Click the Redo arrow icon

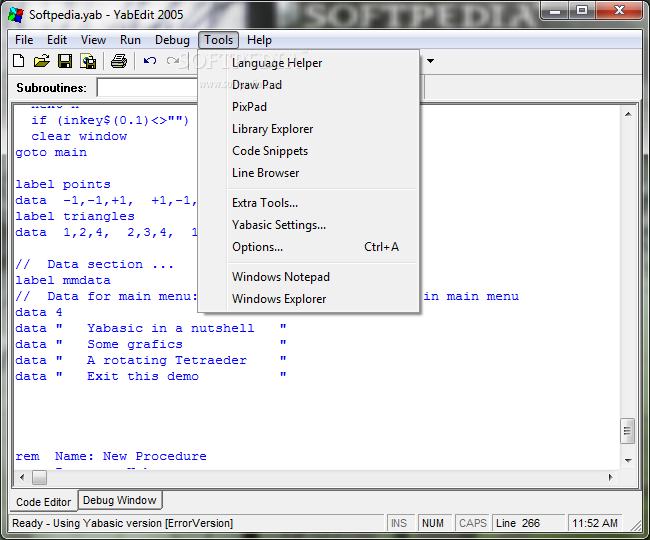[x=172, y=61]
